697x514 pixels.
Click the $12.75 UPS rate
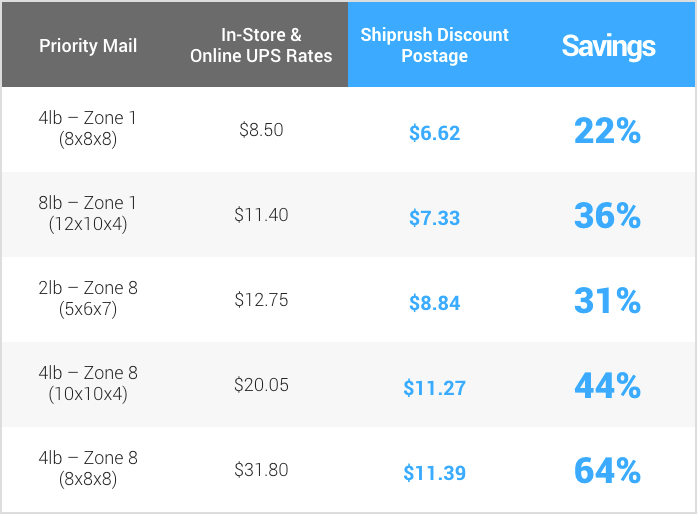[x=261, y=300]
